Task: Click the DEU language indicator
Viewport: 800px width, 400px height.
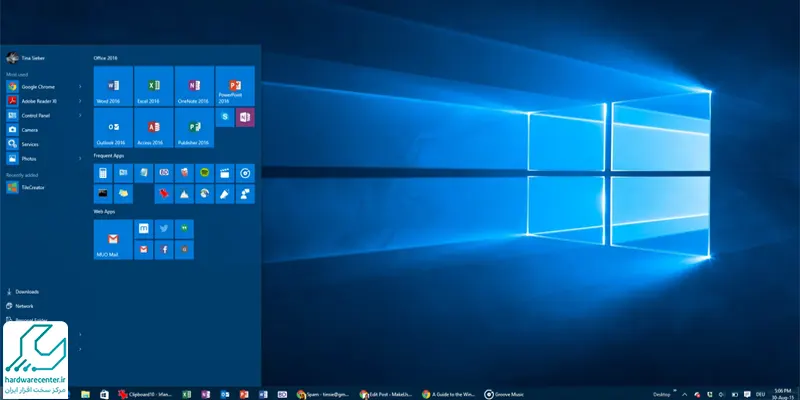Action: tap(760, 394)
